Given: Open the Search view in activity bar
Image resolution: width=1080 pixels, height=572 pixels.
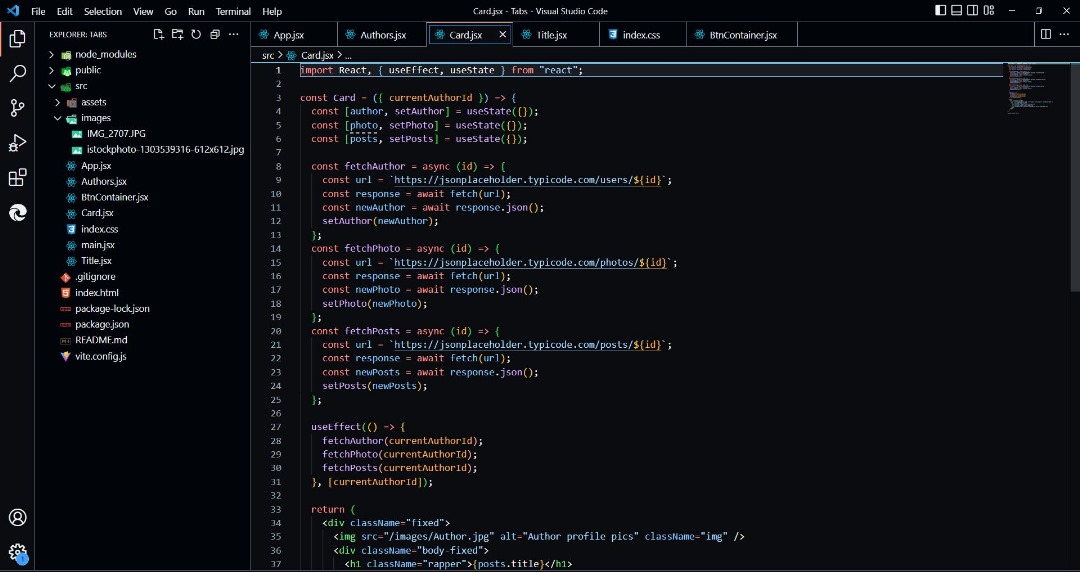Looking at the screenshot, I should point(17,73).
